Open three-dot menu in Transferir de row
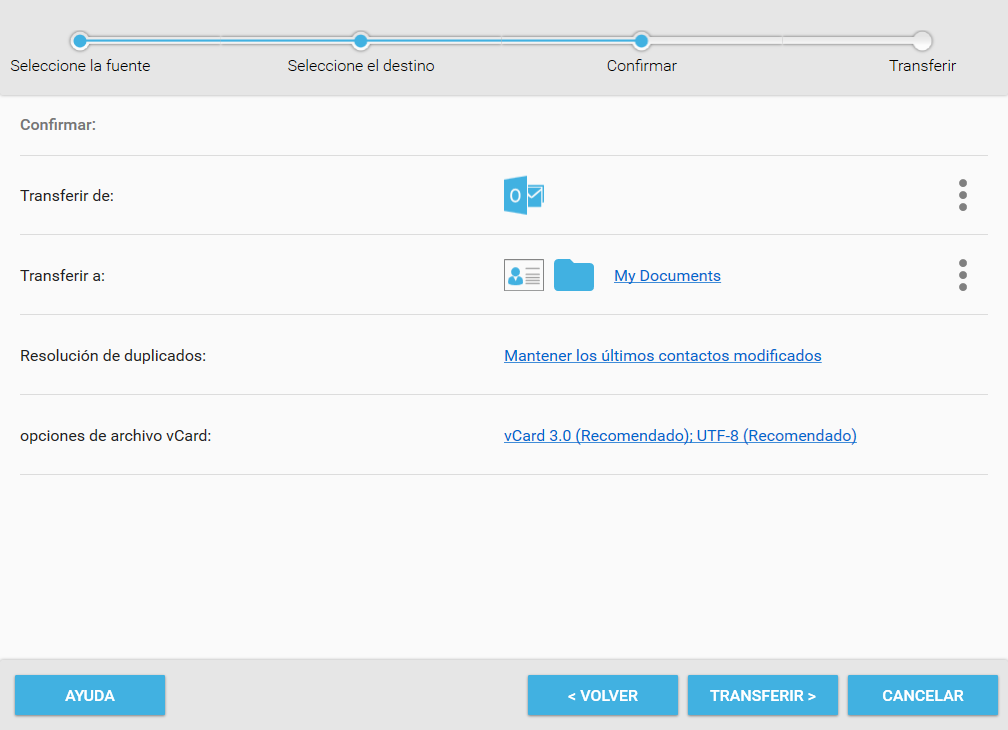1008x730 pixels. pyautogui.click(x=962, y=195)
